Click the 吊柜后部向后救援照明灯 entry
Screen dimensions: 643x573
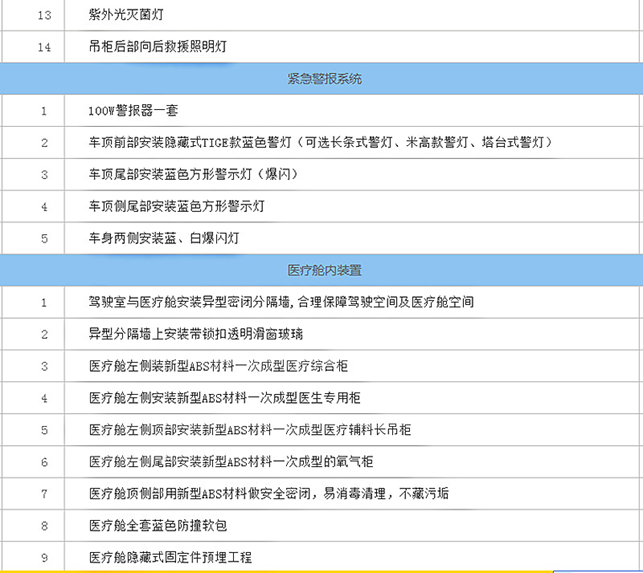pyautogui.click(x=163, y=47)
